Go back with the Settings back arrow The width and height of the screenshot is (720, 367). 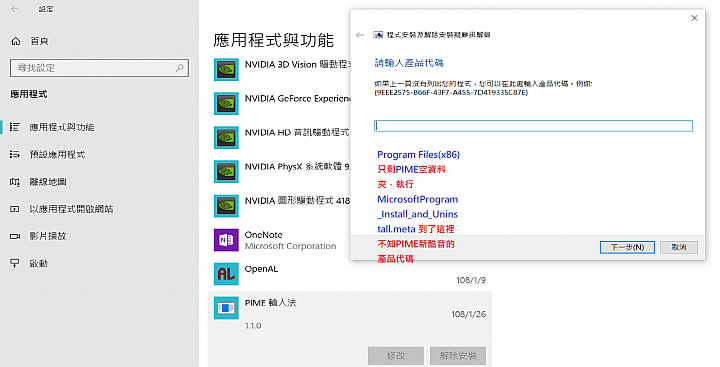[x=15, y=9]
